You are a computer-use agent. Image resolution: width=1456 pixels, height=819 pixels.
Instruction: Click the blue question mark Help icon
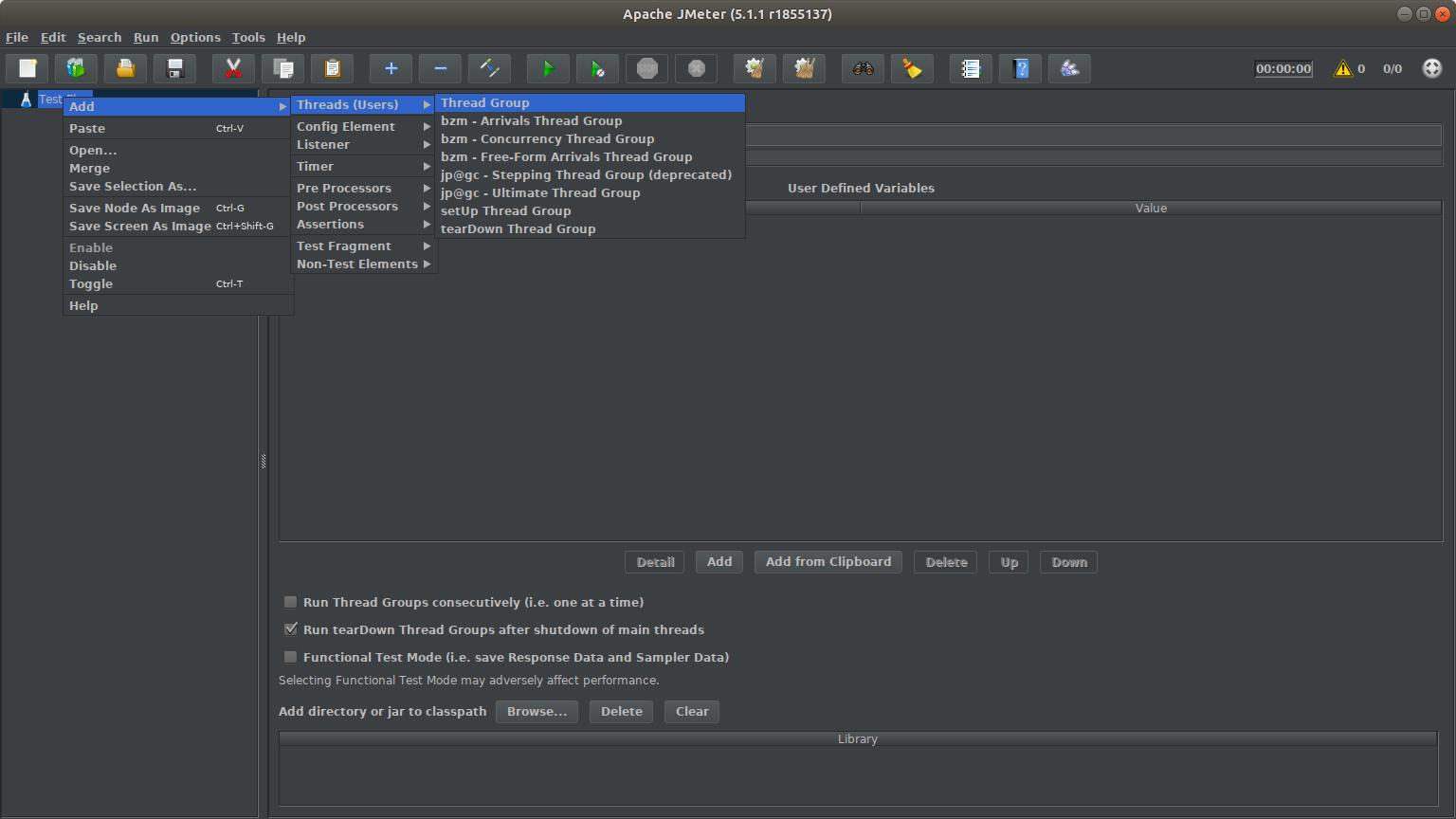tap(1020, 68)
